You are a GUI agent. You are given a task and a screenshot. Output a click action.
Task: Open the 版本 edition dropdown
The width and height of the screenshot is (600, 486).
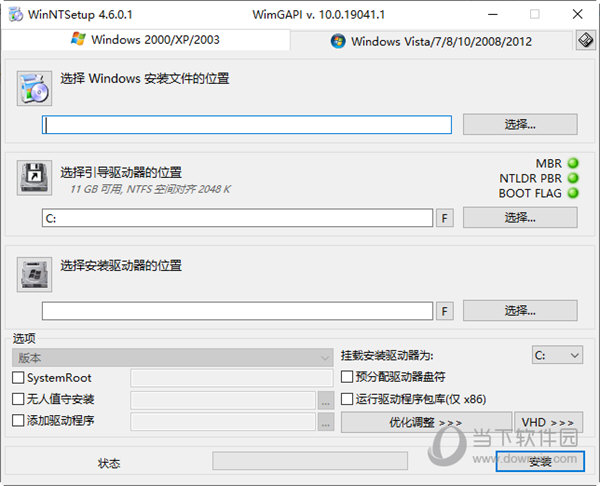[x=172, y=358]
